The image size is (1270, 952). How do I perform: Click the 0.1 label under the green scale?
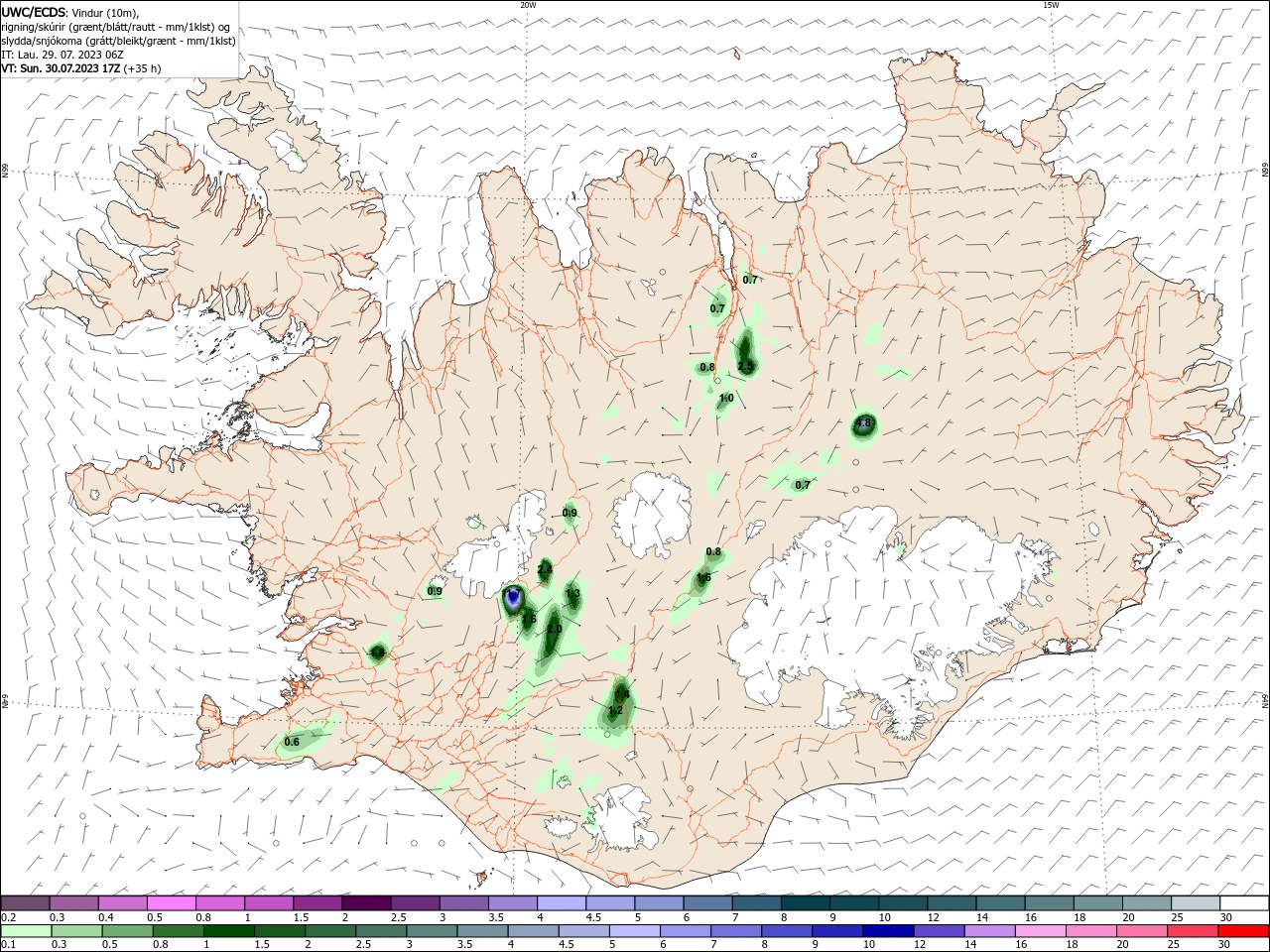click(9, 945)
